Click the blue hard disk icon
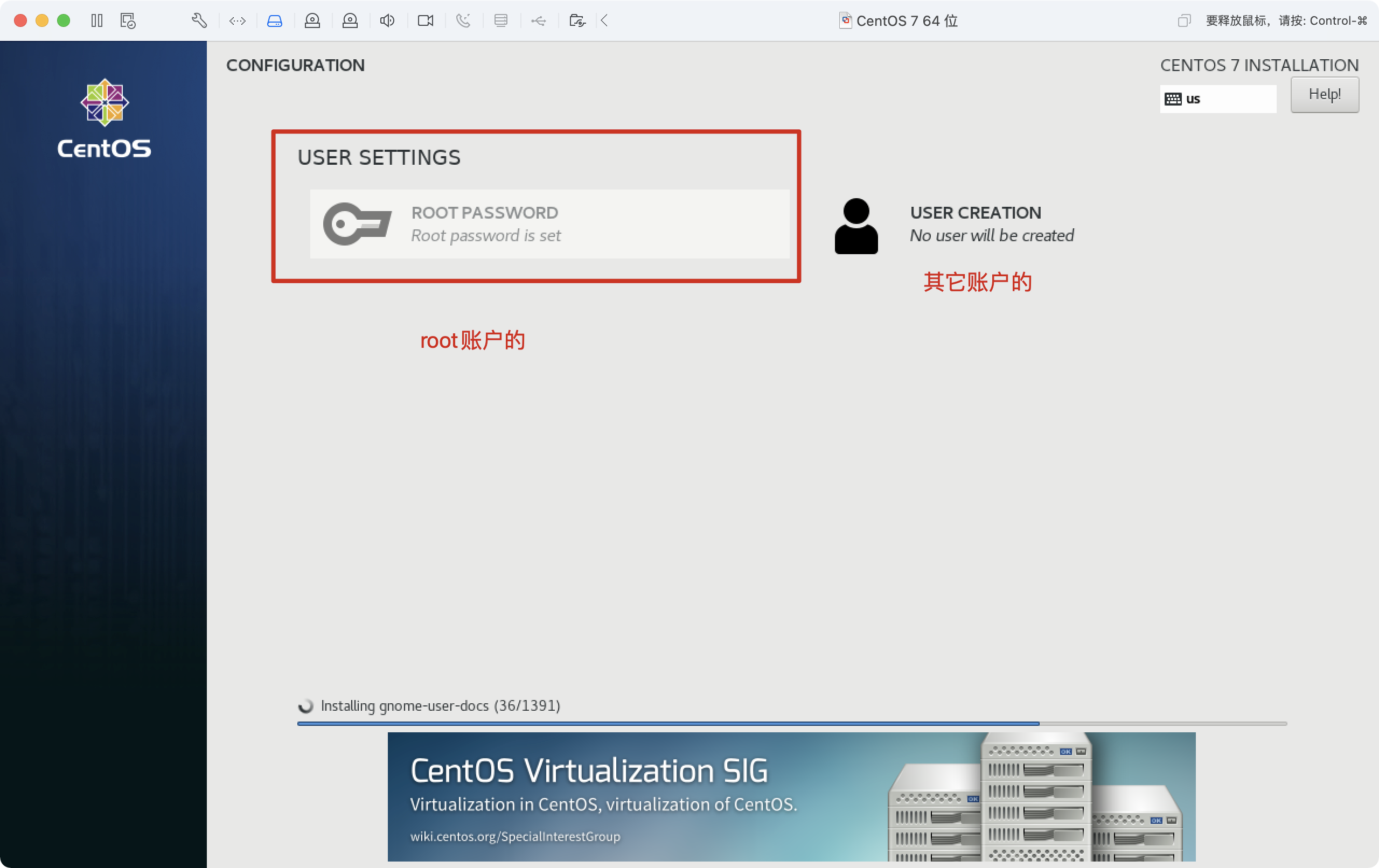 (275, 21)
